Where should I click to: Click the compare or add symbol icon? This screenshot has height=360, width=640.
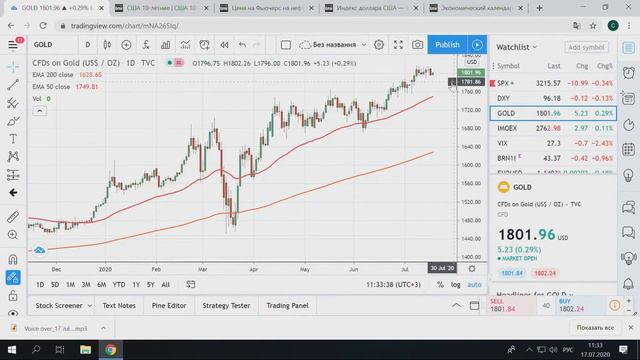126,45
